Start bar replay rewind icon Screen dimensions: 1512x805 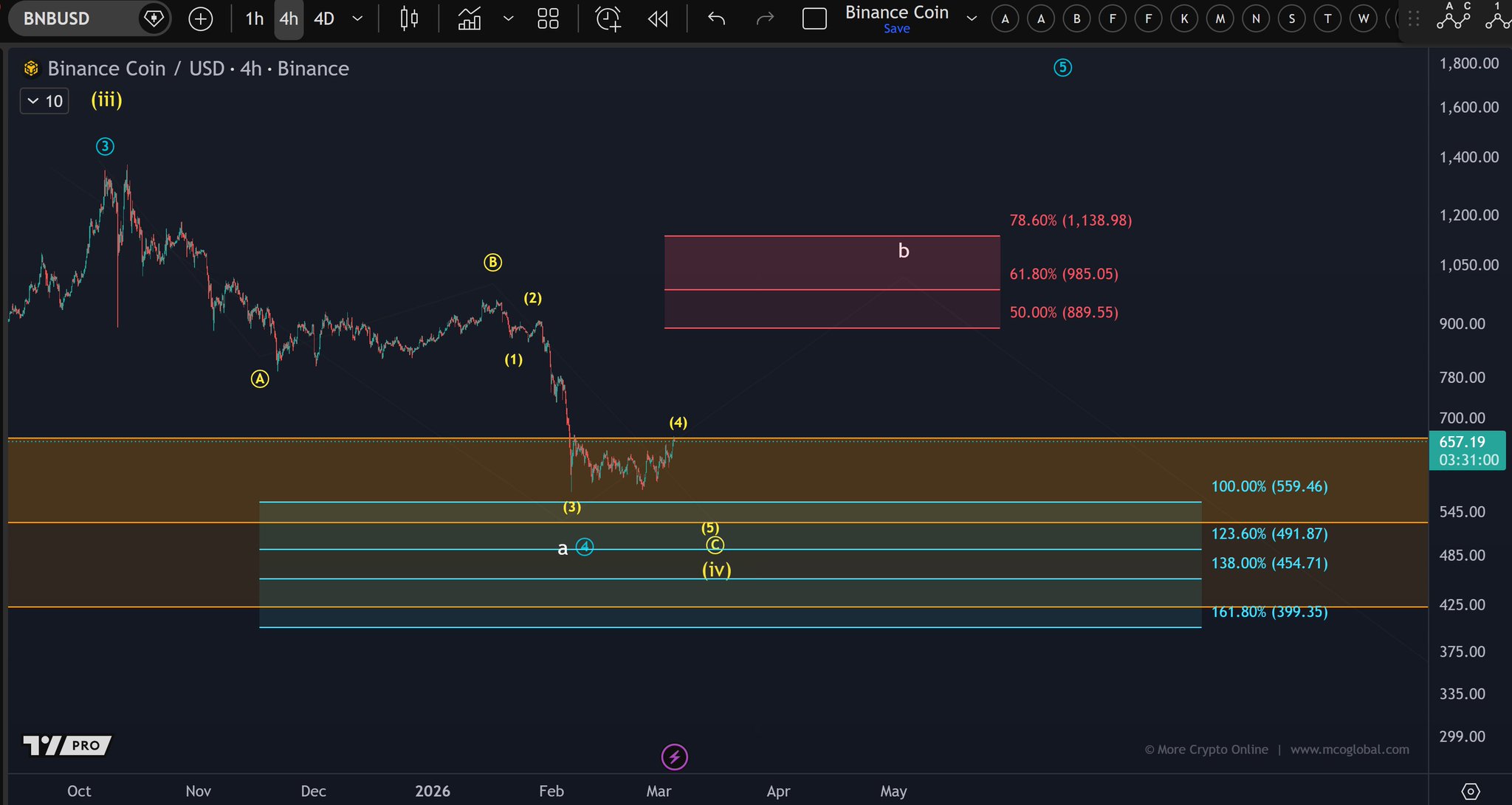[x=658, y=19]
